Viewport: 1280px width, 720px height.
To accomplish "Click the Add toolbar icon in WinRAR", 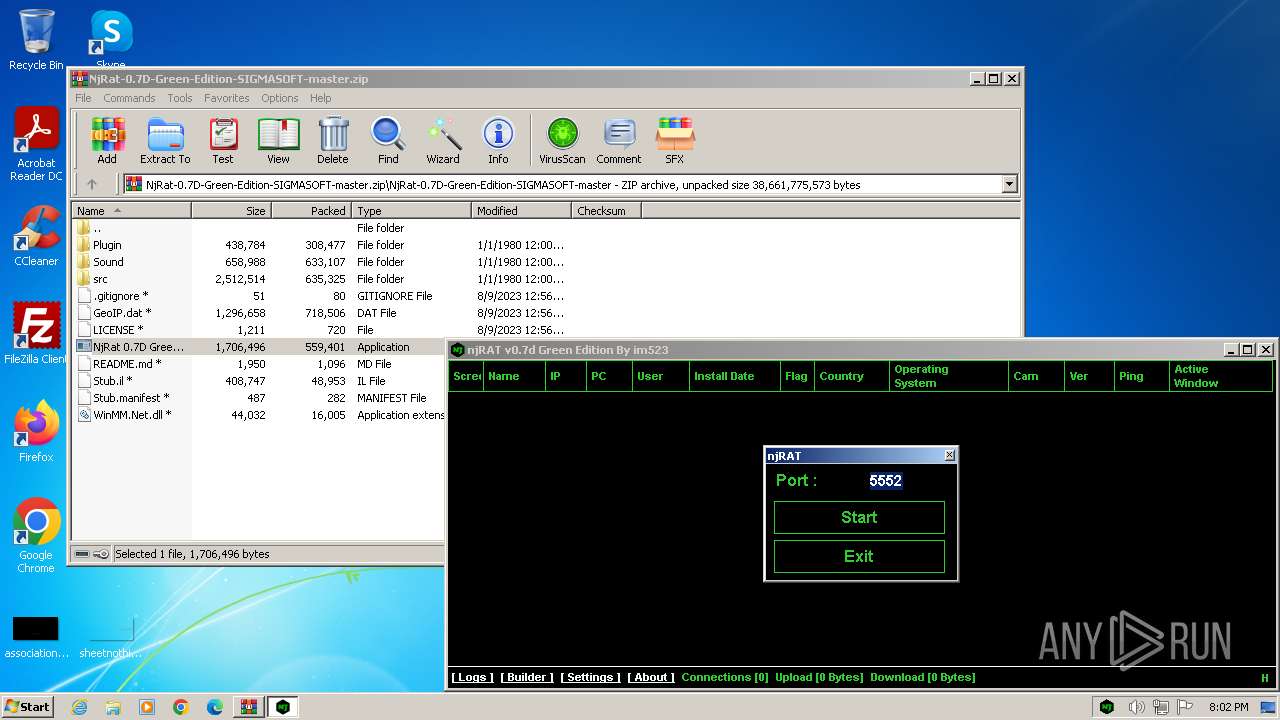I will (x=107, y=140).
